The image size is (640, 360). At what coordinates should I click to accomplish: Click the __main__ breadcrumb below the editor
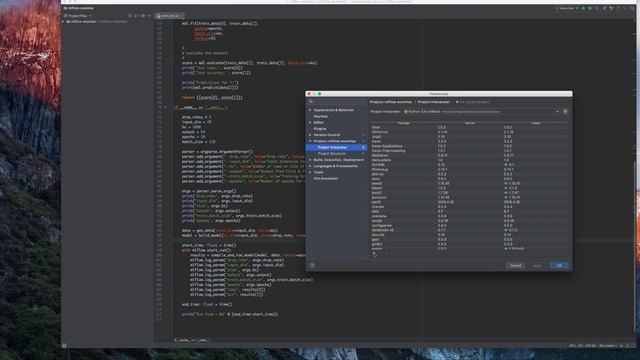(x=191, y=340)
